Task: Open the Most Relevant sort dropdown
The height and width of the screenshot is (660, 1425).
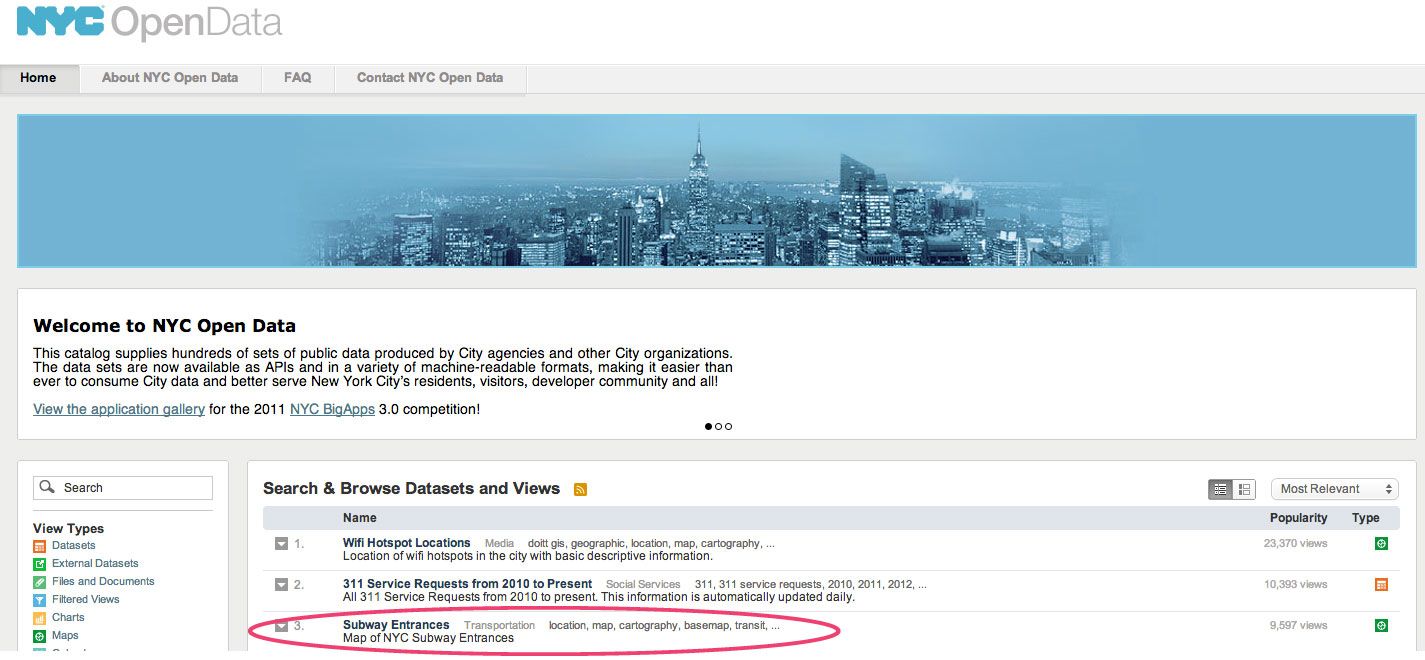Action: [x=1333, y=488]
